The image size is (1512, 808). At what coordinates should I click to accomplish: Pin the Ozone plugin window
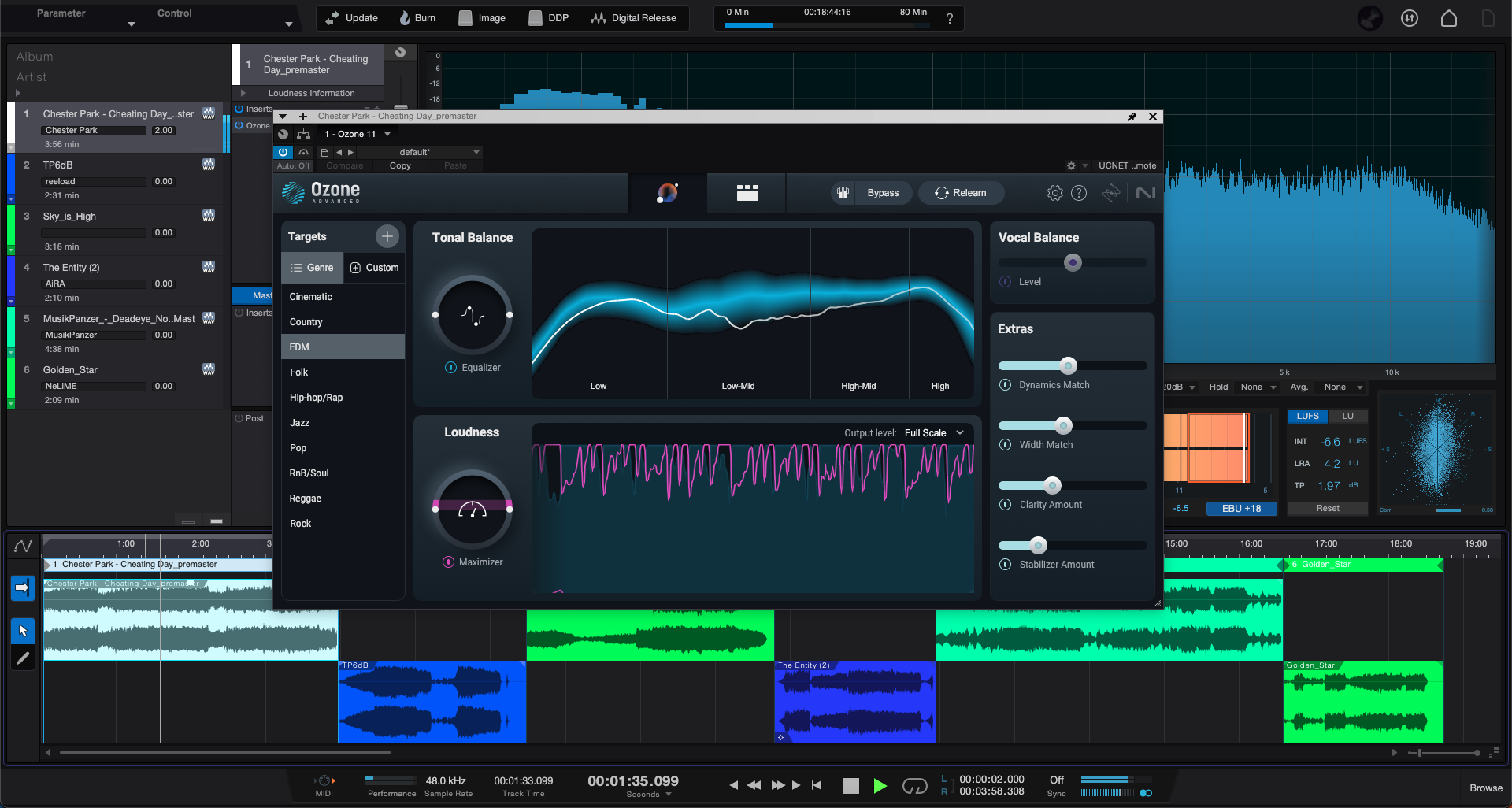click(x=1132, y=117)
